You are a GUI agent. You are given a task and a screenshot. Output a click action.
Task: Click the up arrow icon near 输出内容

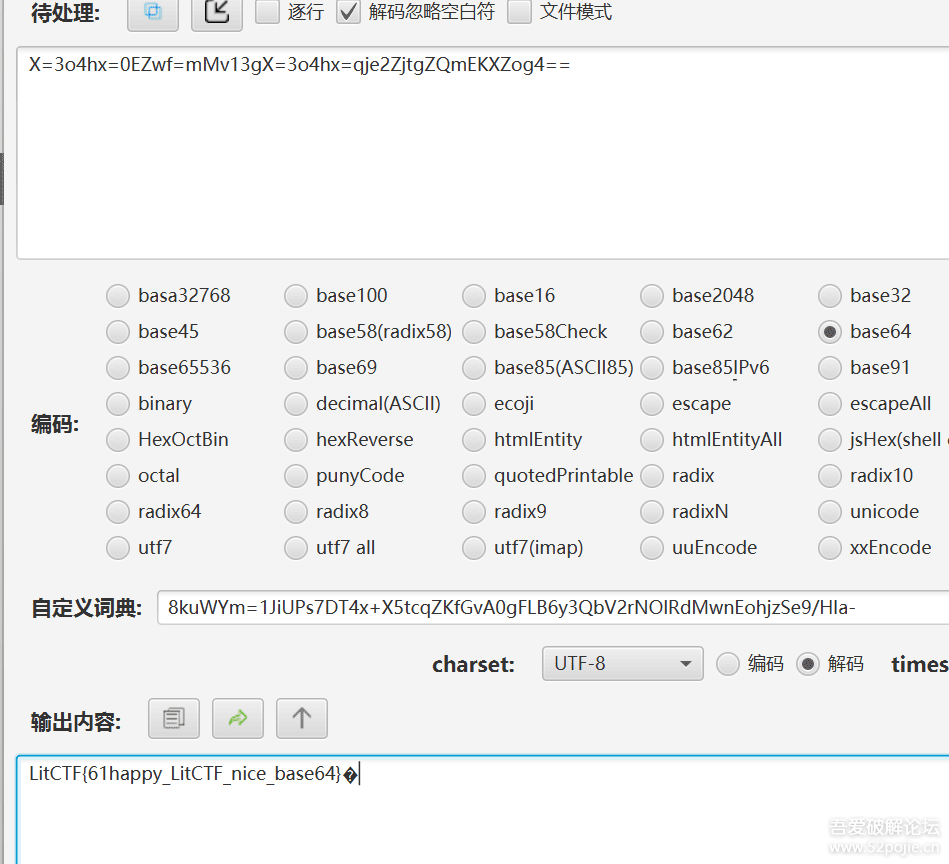pos(302,718)
